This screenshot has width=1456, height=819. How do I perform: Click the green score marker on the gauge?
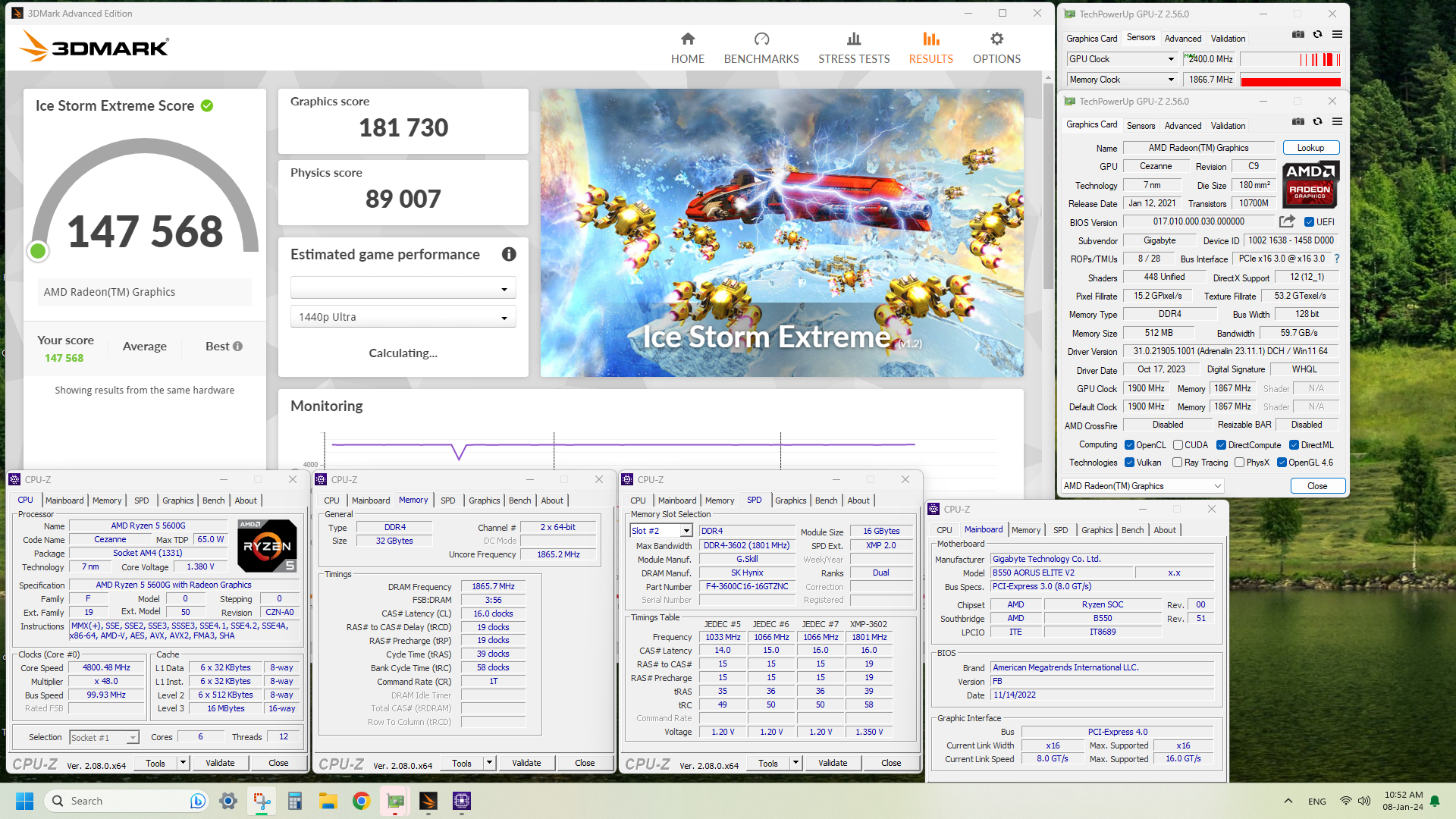38,251
